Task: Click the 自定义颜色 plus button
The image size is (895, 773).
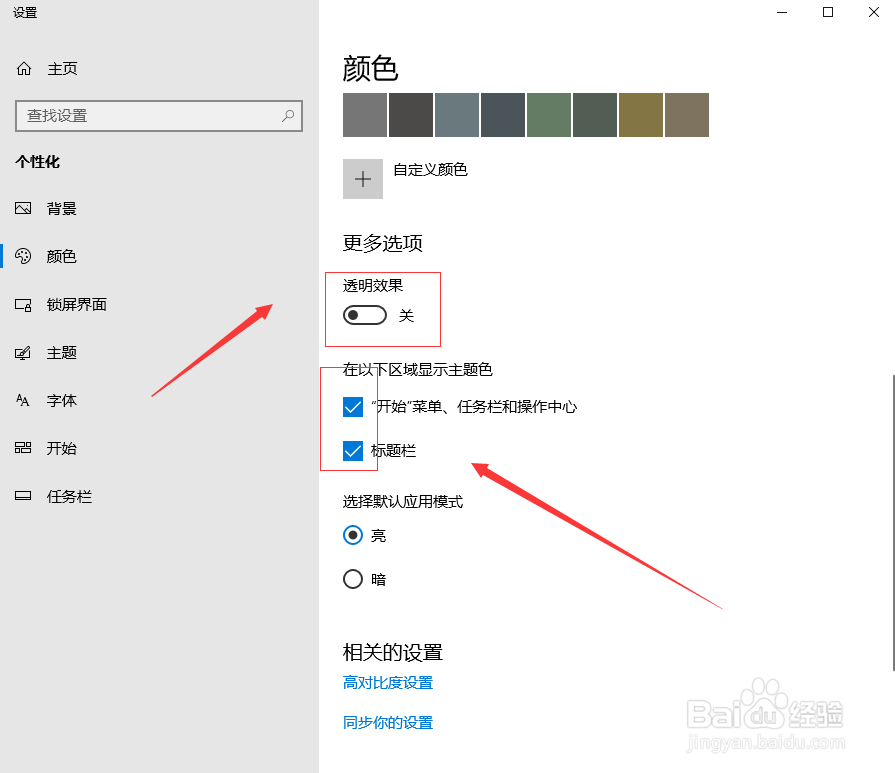Action: 363,178
